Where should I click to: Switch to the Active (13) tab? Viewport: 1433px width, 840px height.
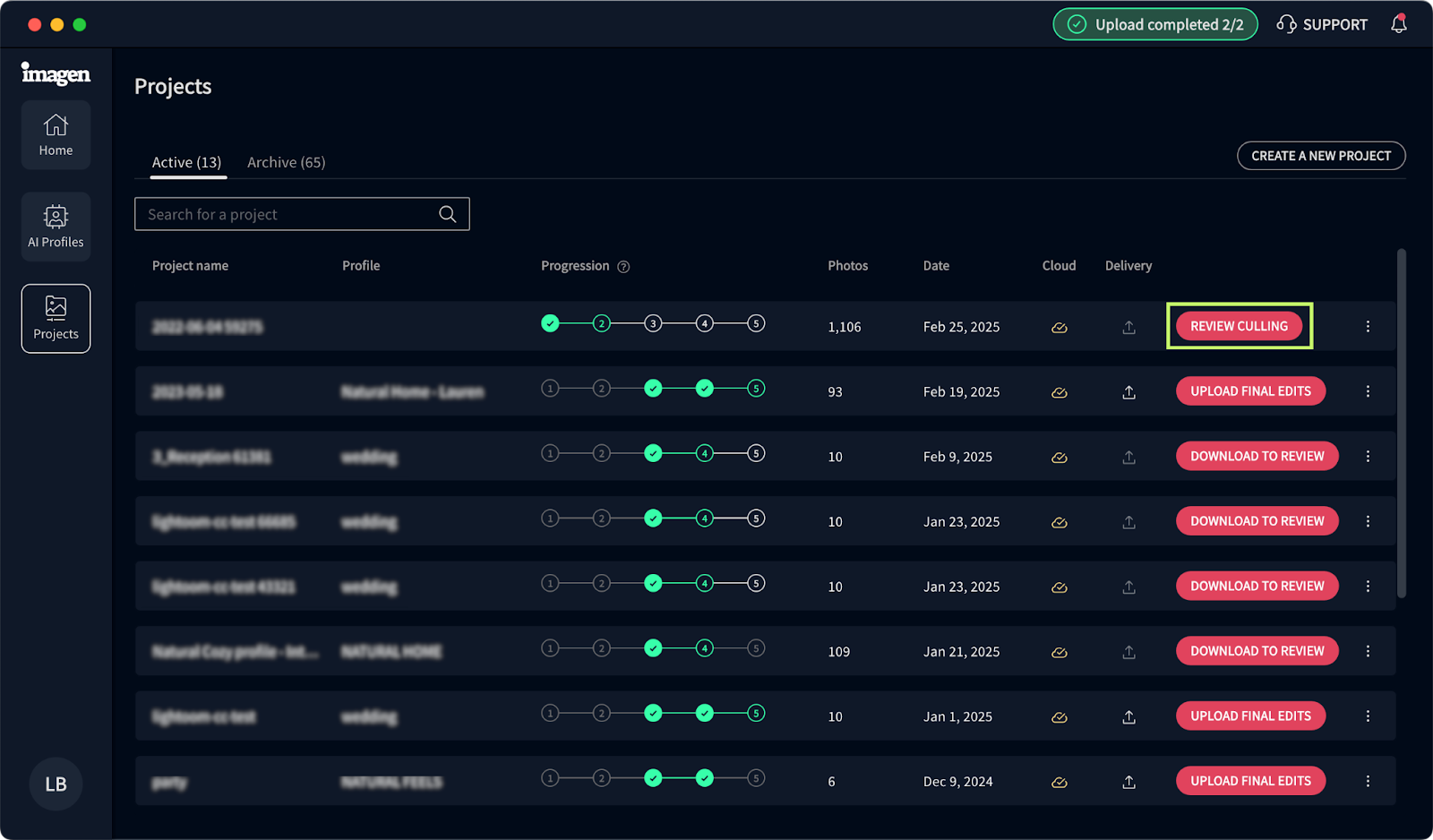coord(186,162)
